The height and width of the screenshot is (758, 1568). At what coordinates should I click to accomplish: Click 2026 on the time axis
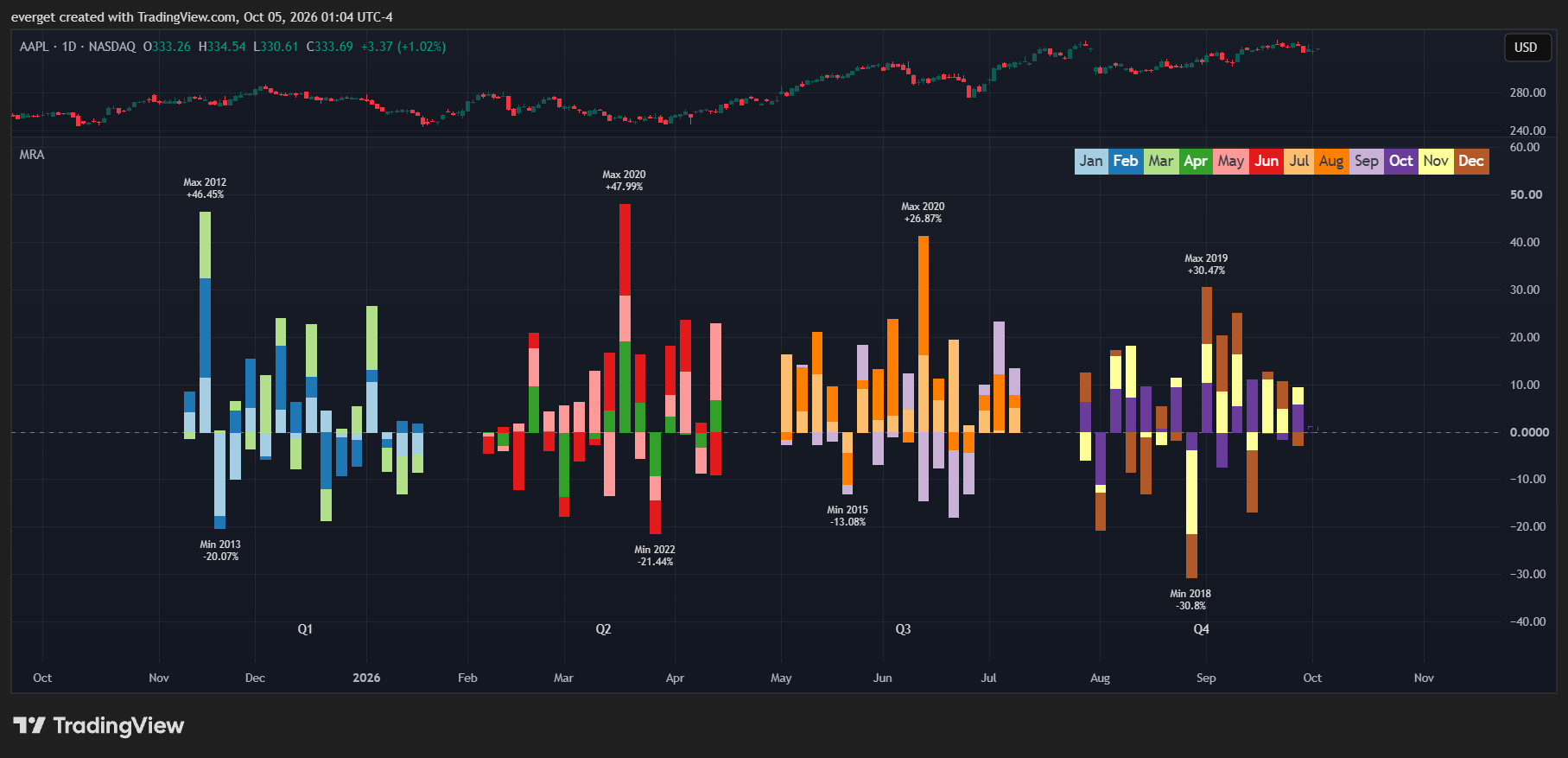click(366, 678)
